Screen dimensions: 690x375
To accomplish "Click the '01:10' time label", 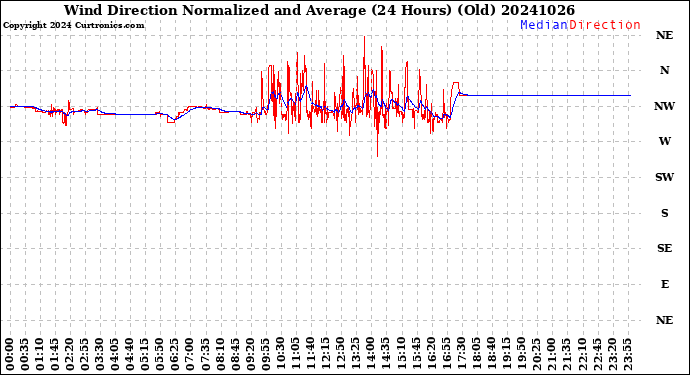I will (40, 354).
